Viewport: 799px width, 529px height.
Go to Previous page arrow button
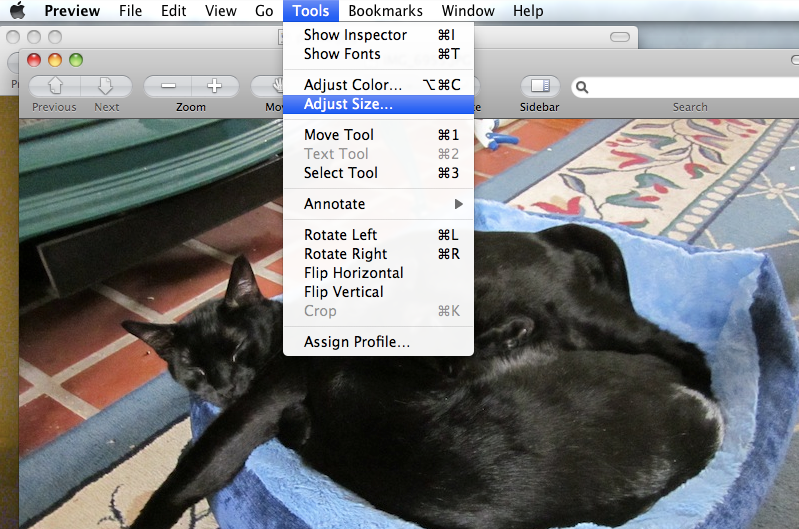tap(55, 86)
